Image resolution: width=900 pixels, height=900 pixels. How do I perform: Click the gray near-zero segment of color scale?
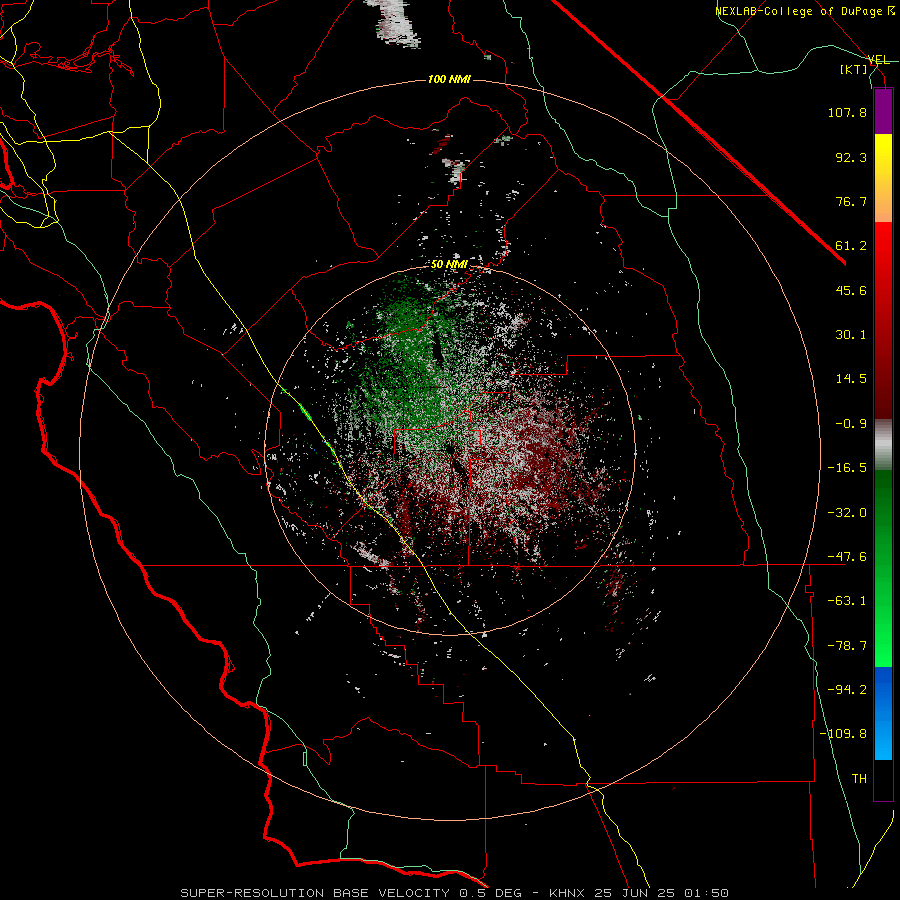pyautogui.click(x=883, y=445)
